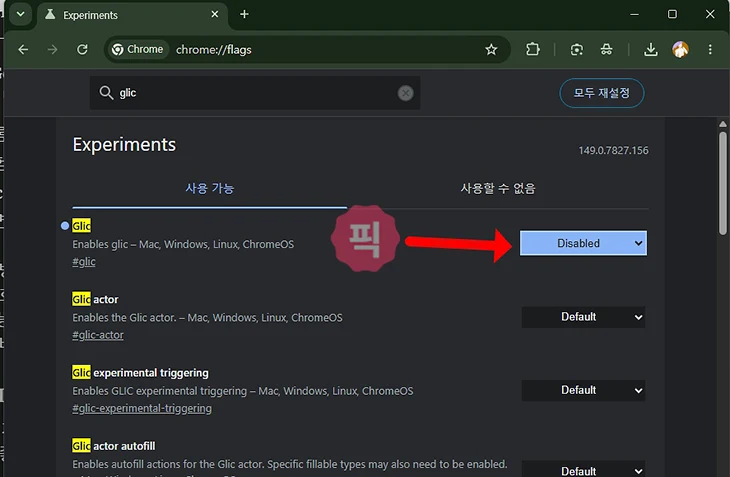
Task: Maximize the Chrome window
Action: click(672, 14)
